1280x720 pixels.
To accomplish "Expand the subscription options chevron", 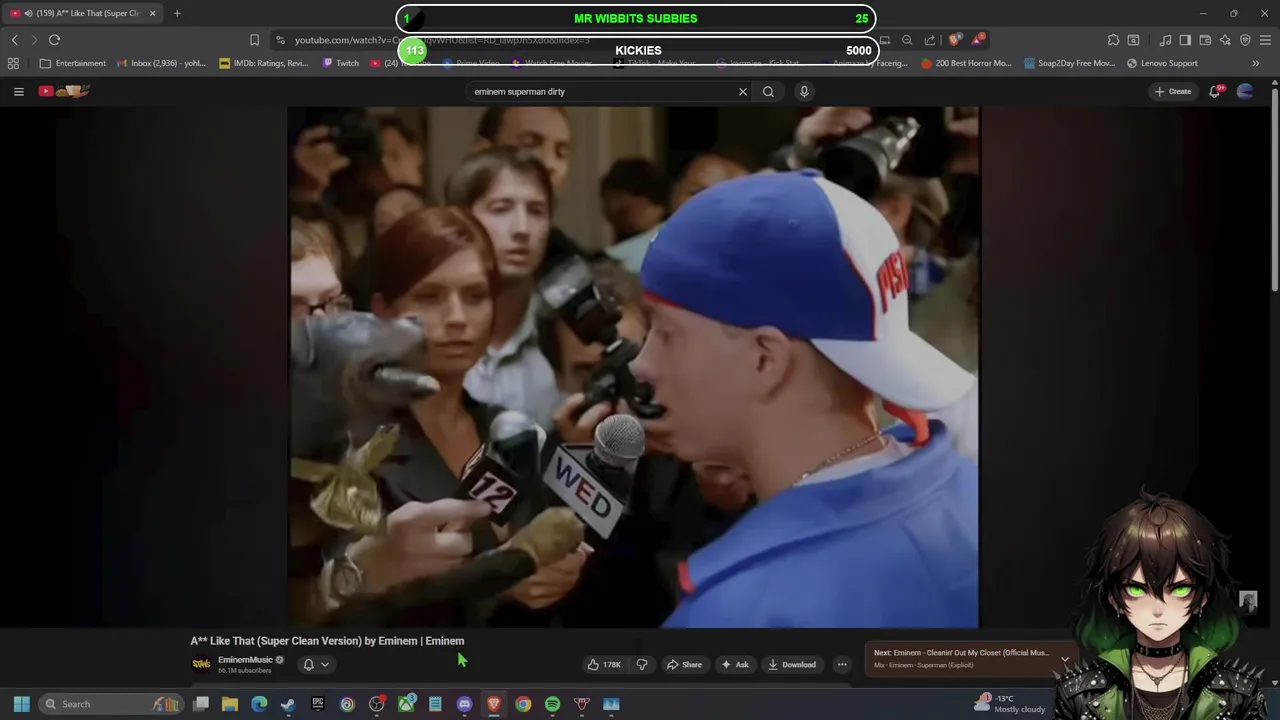I will coord(324,664).
